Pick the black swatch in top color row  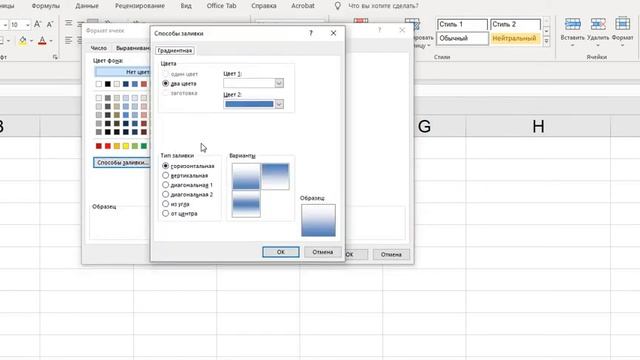click(x=108, y=84)
